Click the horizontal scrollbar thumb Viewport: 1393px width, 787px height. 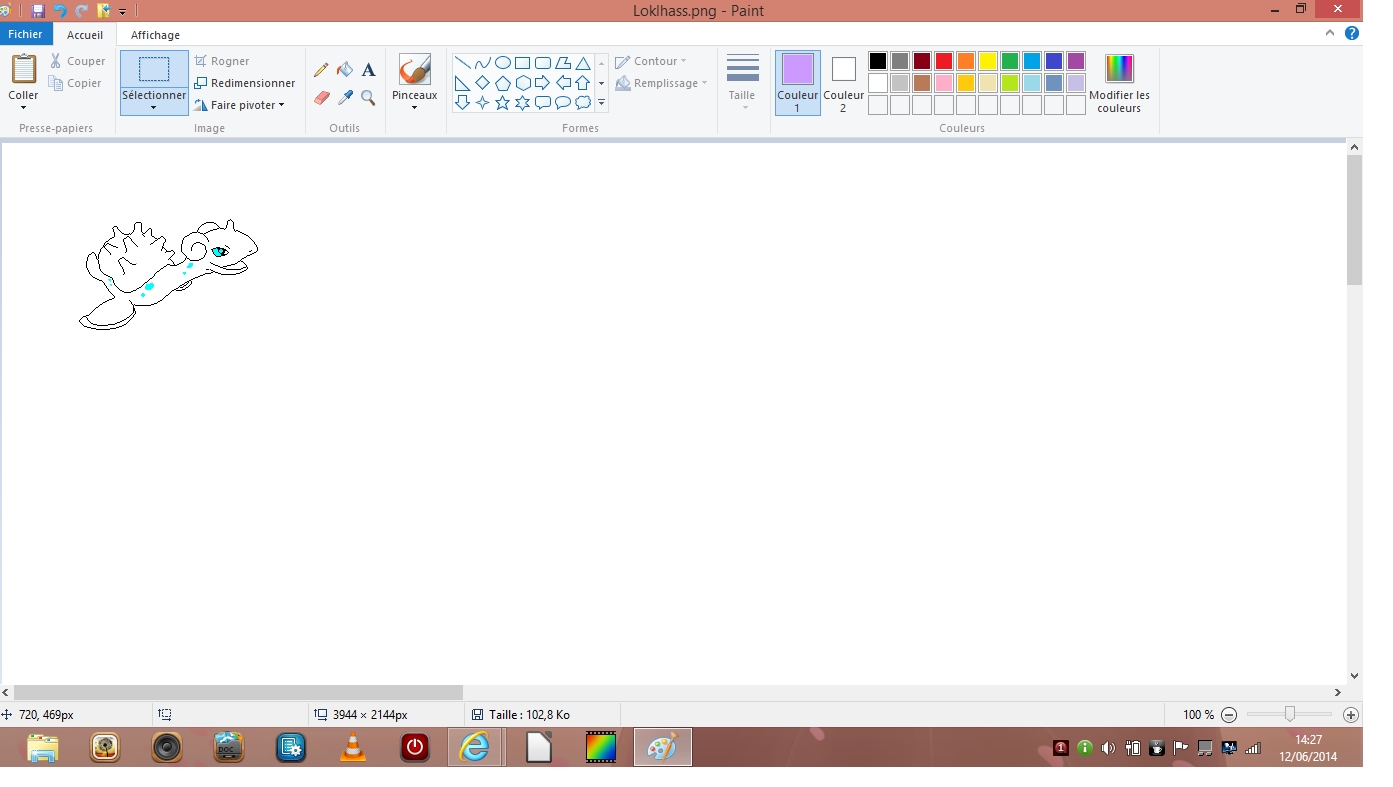click(x=238, y=692)
